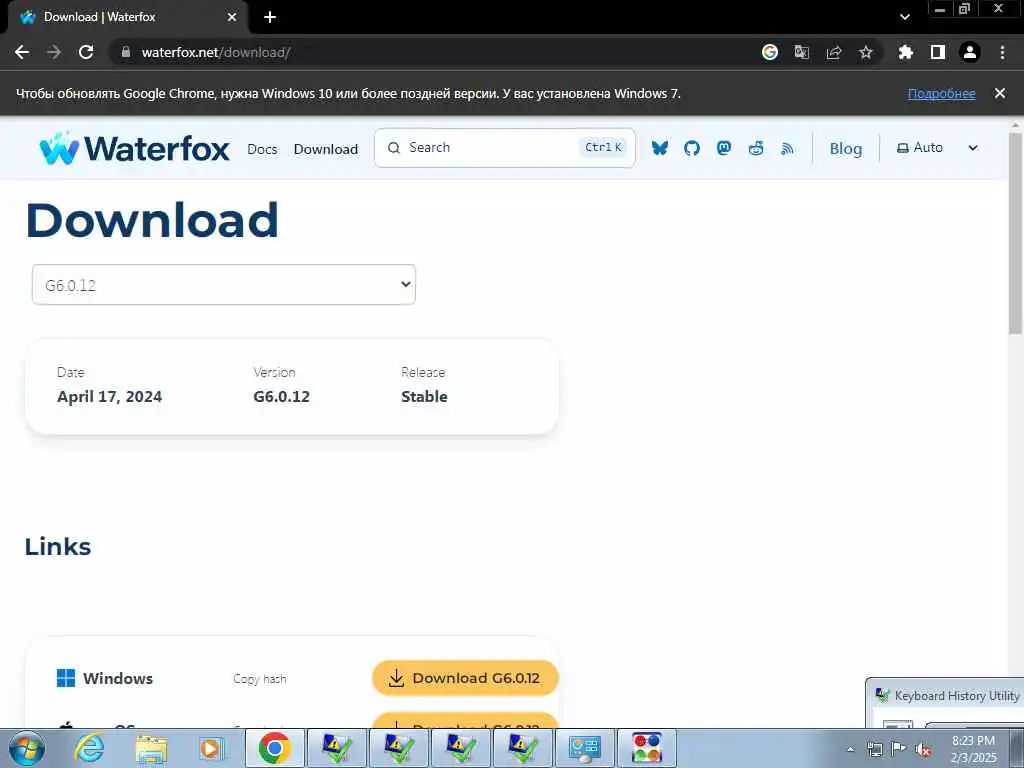The width and height of the screenshot is (1024, 768).
Task: Click the Windows logo icon in Links
Action: (x=66, y=679)
